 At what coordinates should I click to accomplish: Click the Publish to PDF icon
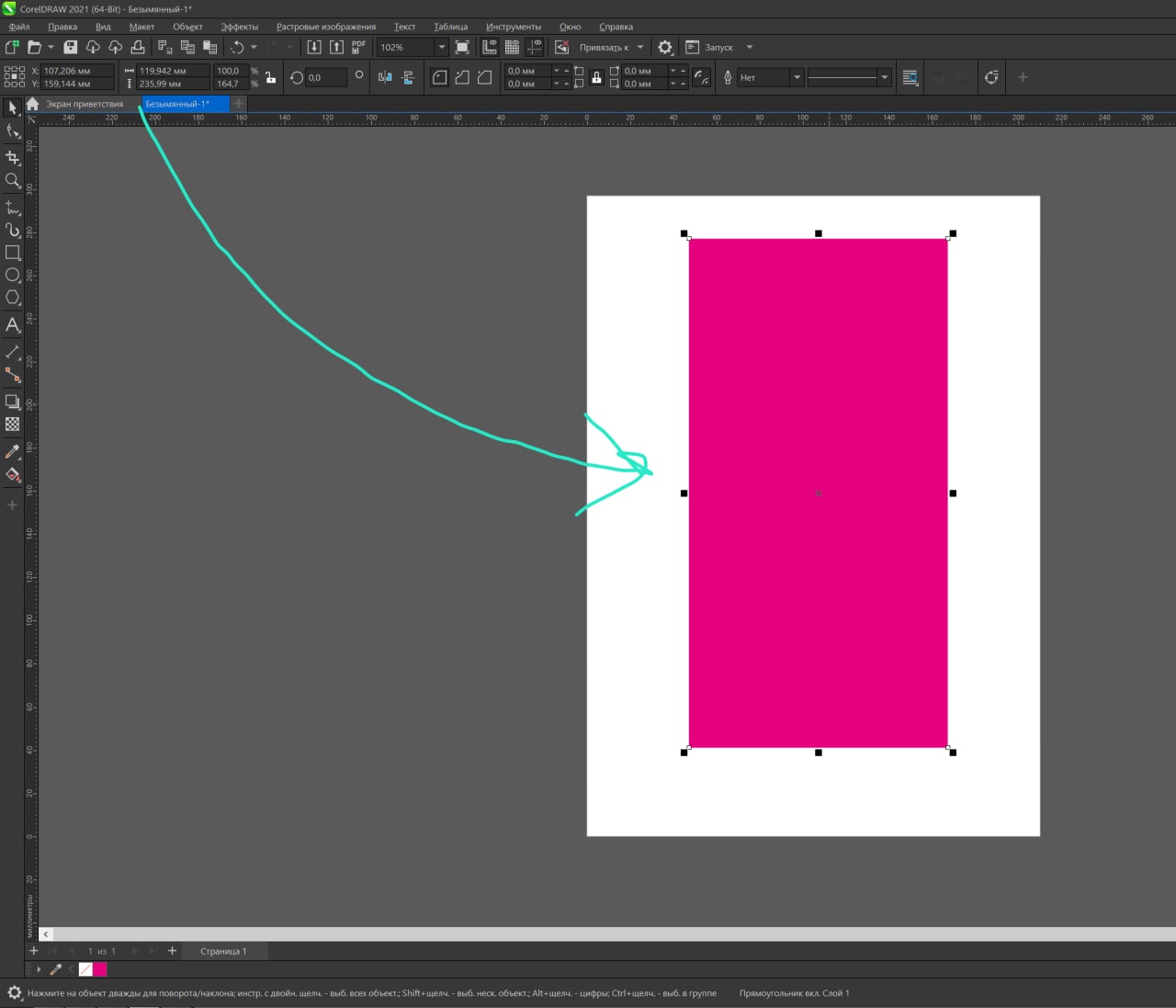pyautogui.click(x=358, y=47)
